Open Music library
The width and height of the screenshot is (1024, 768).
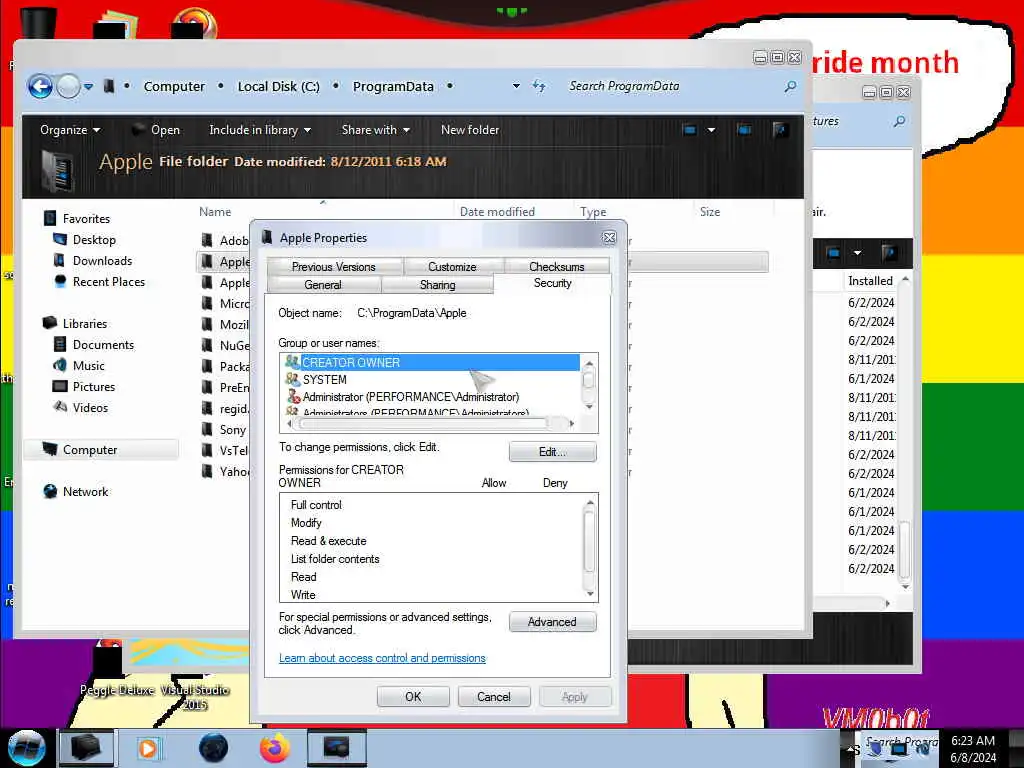[x=88, y=366]
